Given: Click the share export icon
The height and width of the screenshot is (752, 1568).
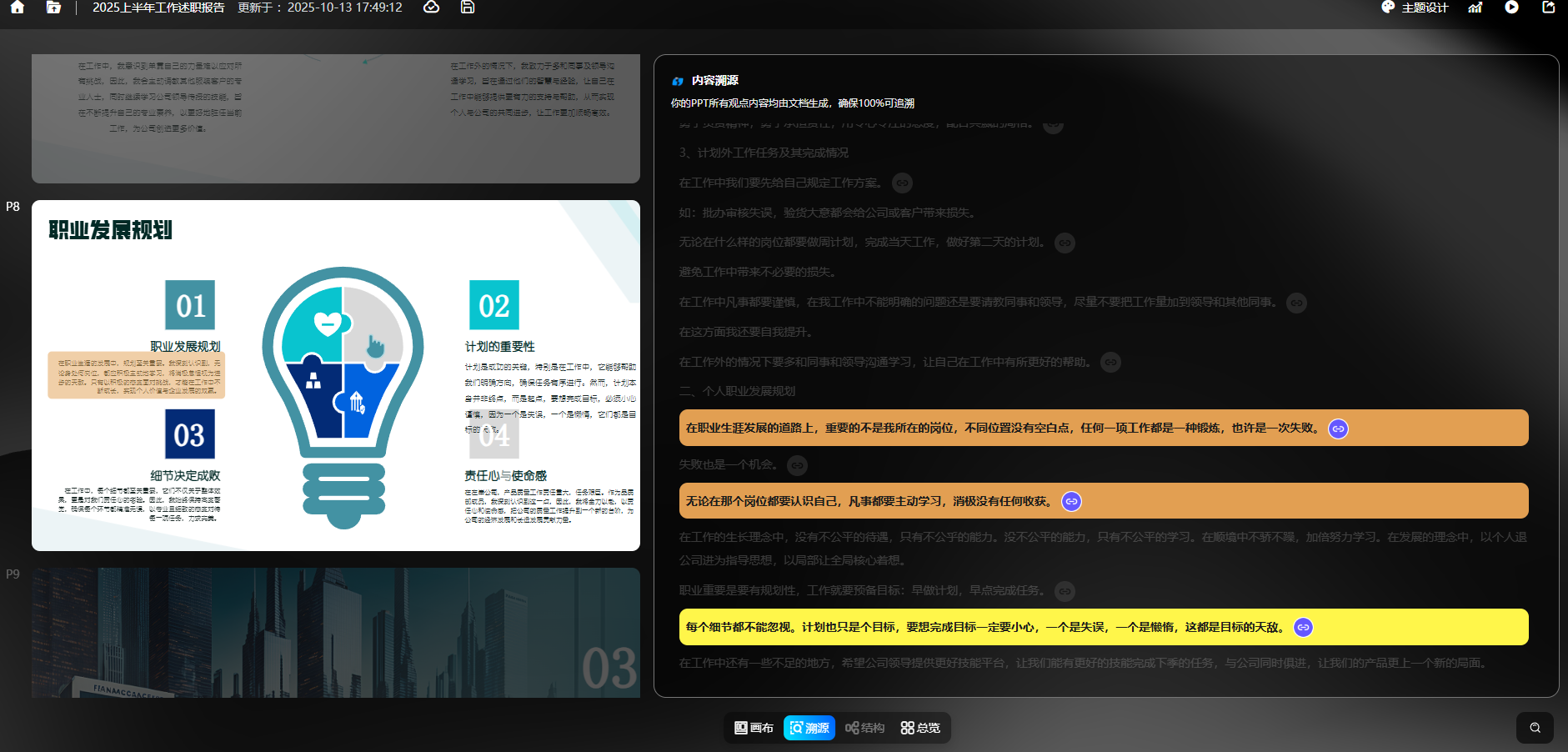Looking at the screenshot, I should [x=1548, y=8].
